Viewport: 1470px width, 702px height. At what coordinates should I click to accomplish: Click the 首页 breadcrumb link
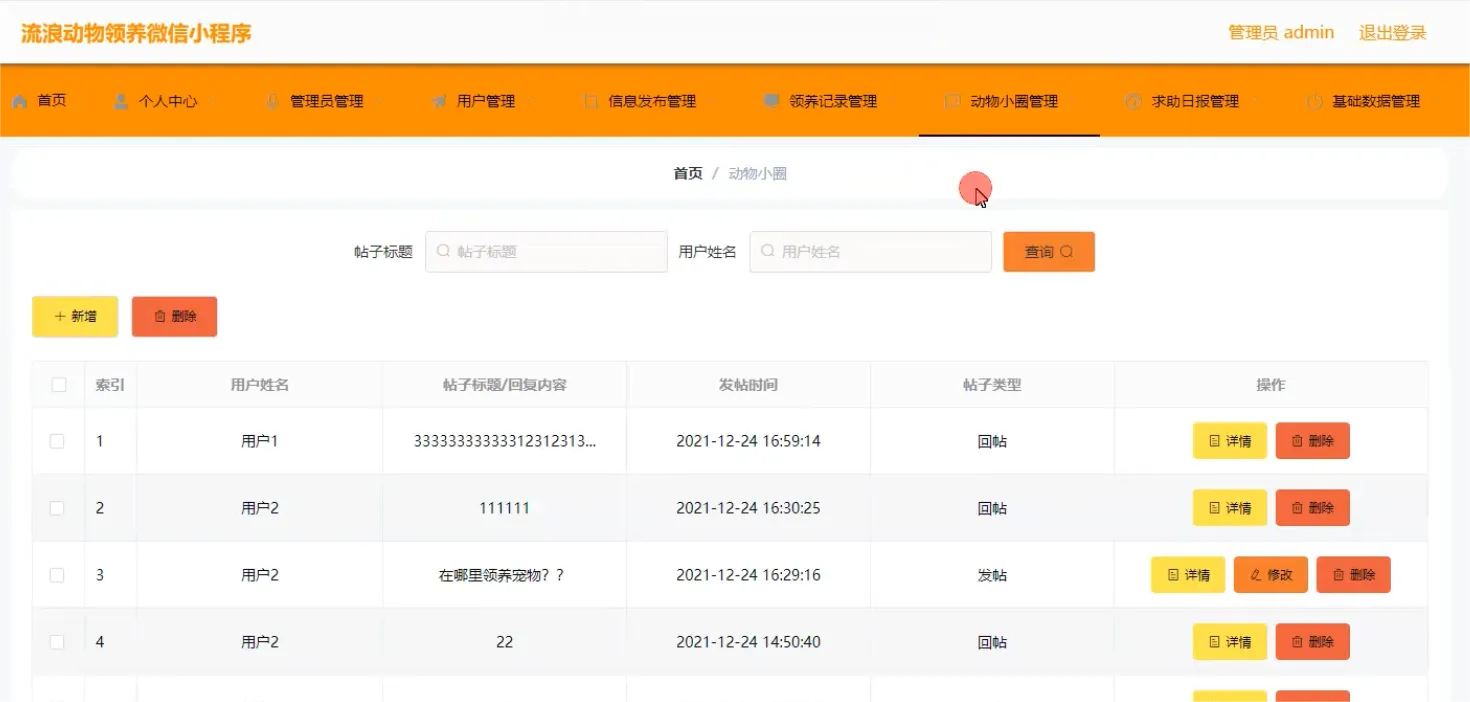(x=688, y=173)
